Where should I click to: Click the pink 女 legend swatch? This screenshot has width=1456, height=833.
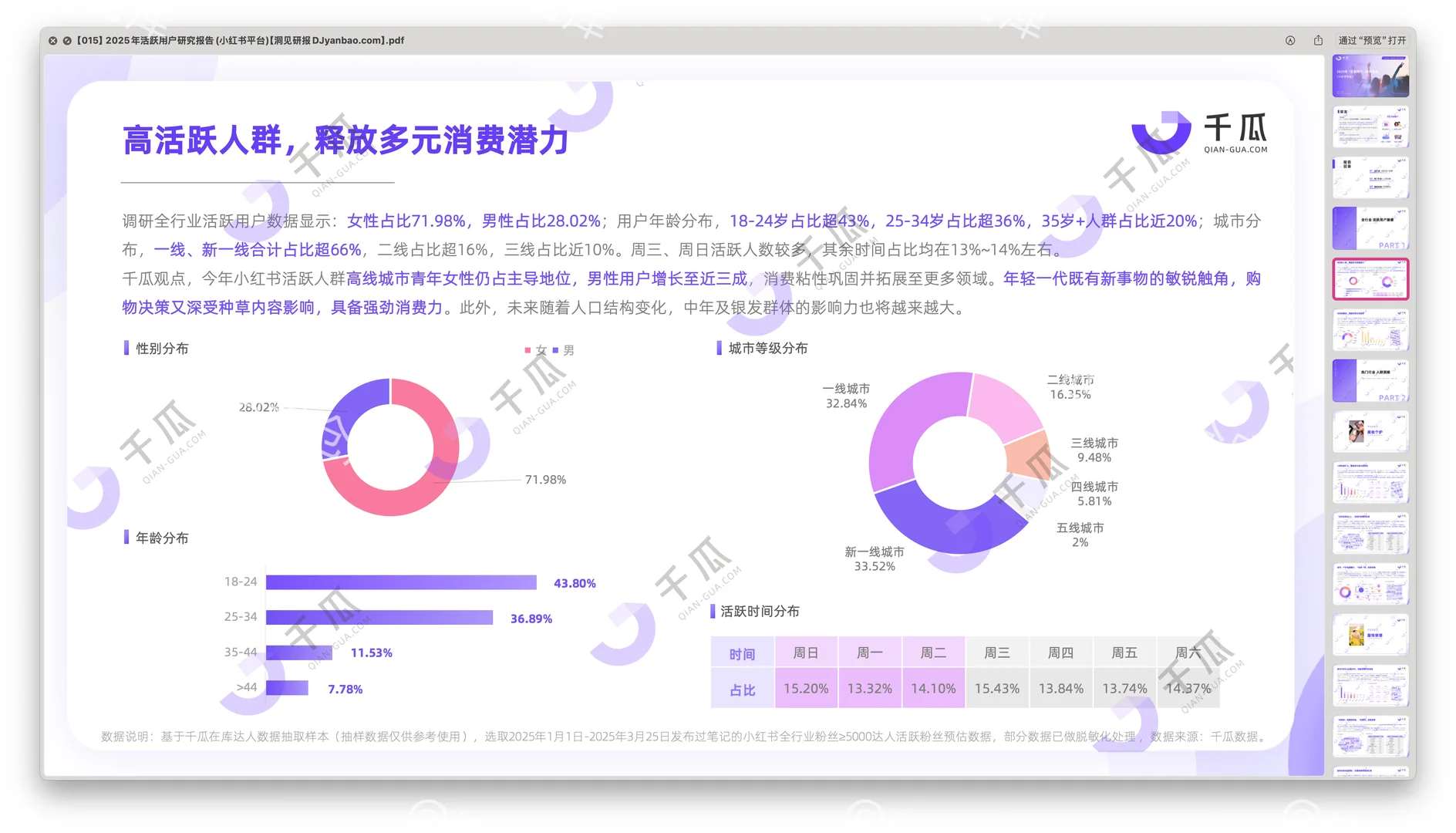[x=527, y=349]
